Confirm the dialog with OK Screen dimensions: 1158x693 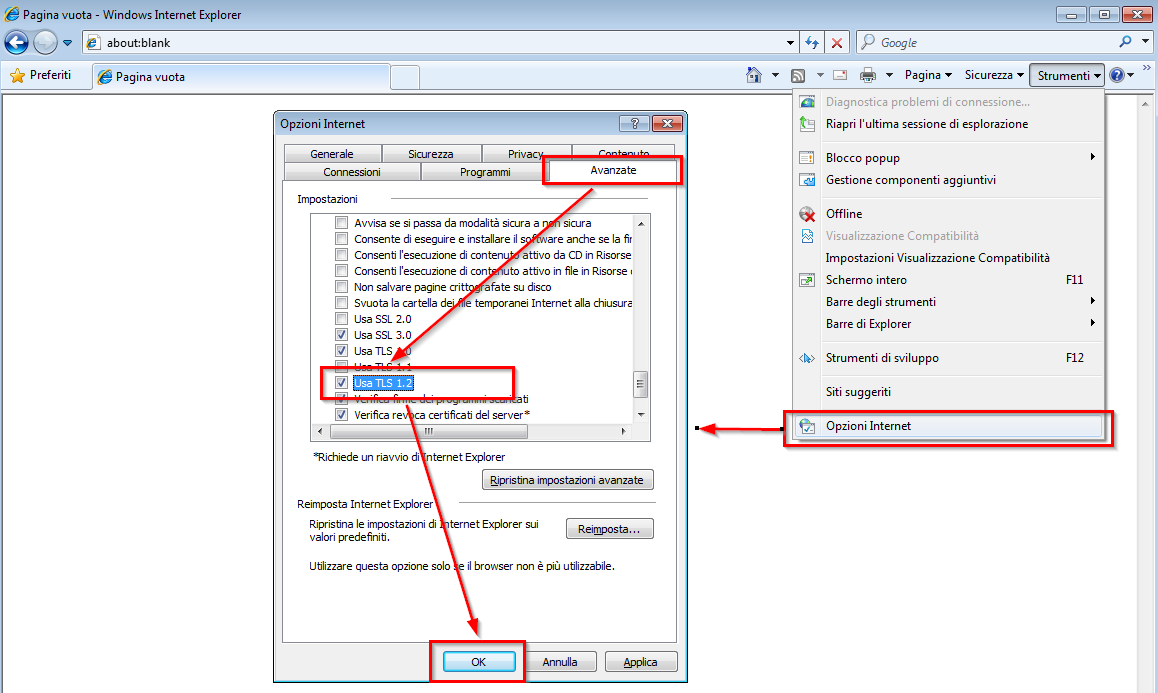[479, 662]
